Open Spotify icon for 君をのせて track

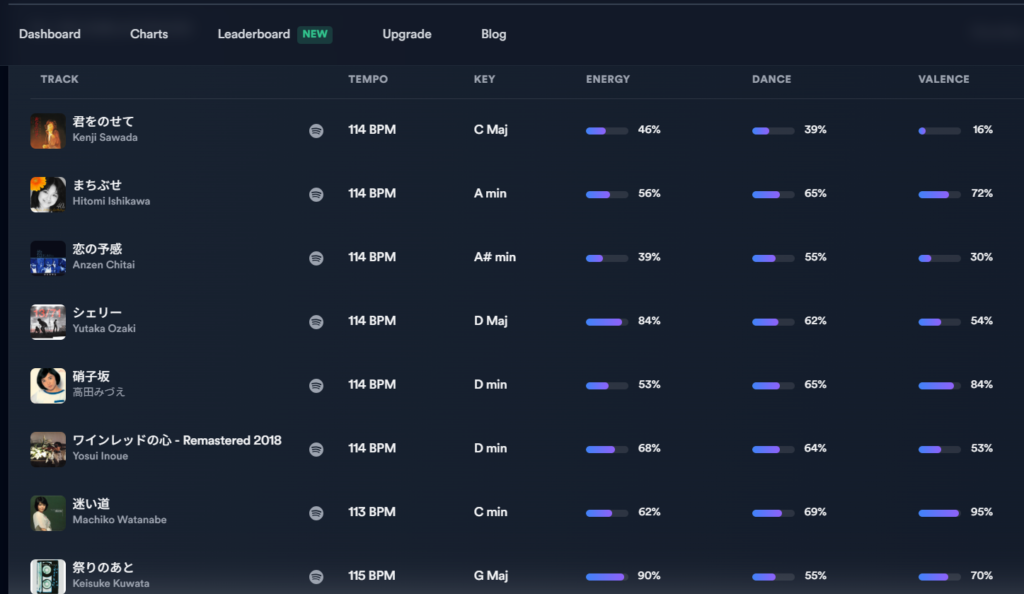(316, 130)
